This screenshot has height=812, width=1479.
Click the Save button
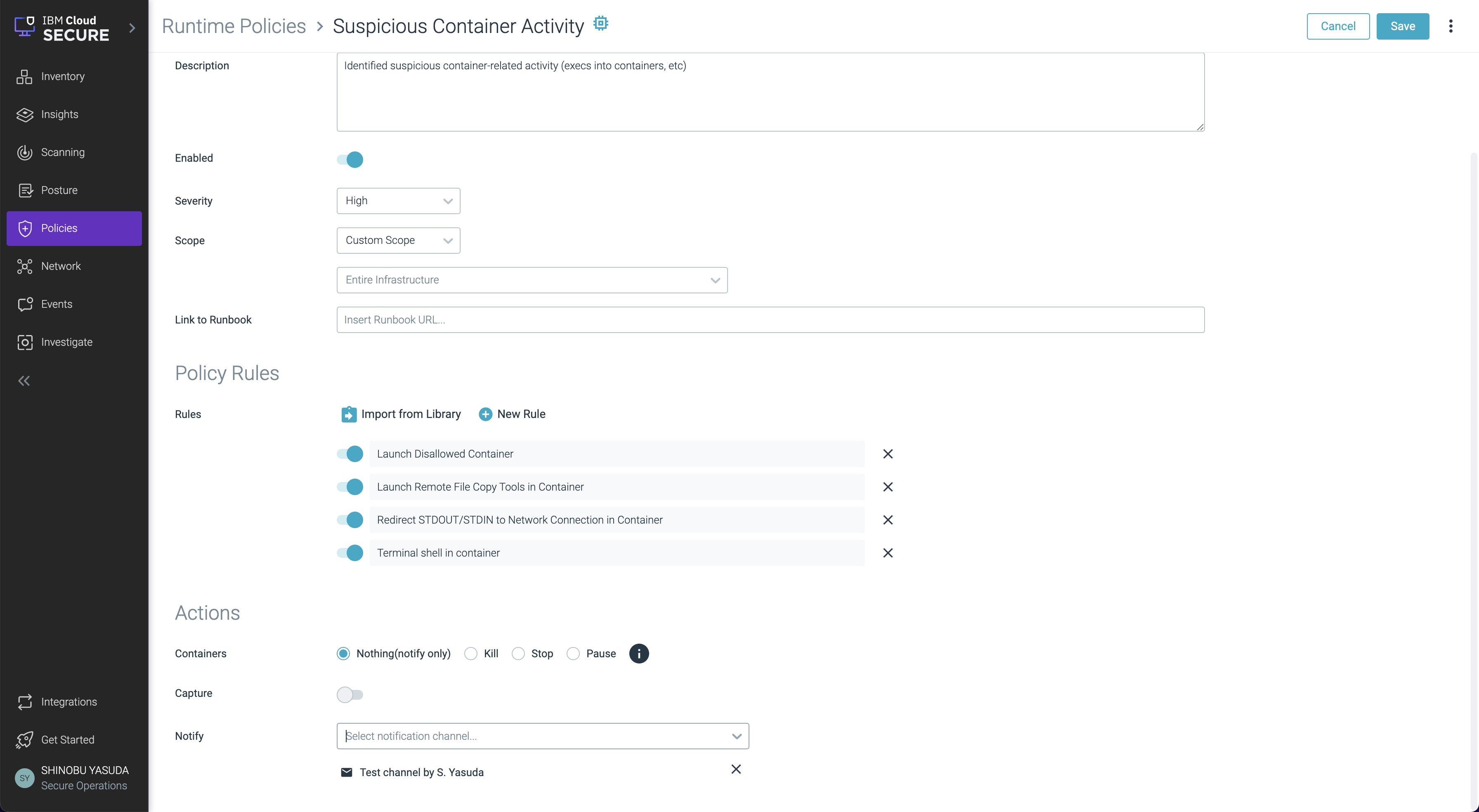(x=1402, y=26)
